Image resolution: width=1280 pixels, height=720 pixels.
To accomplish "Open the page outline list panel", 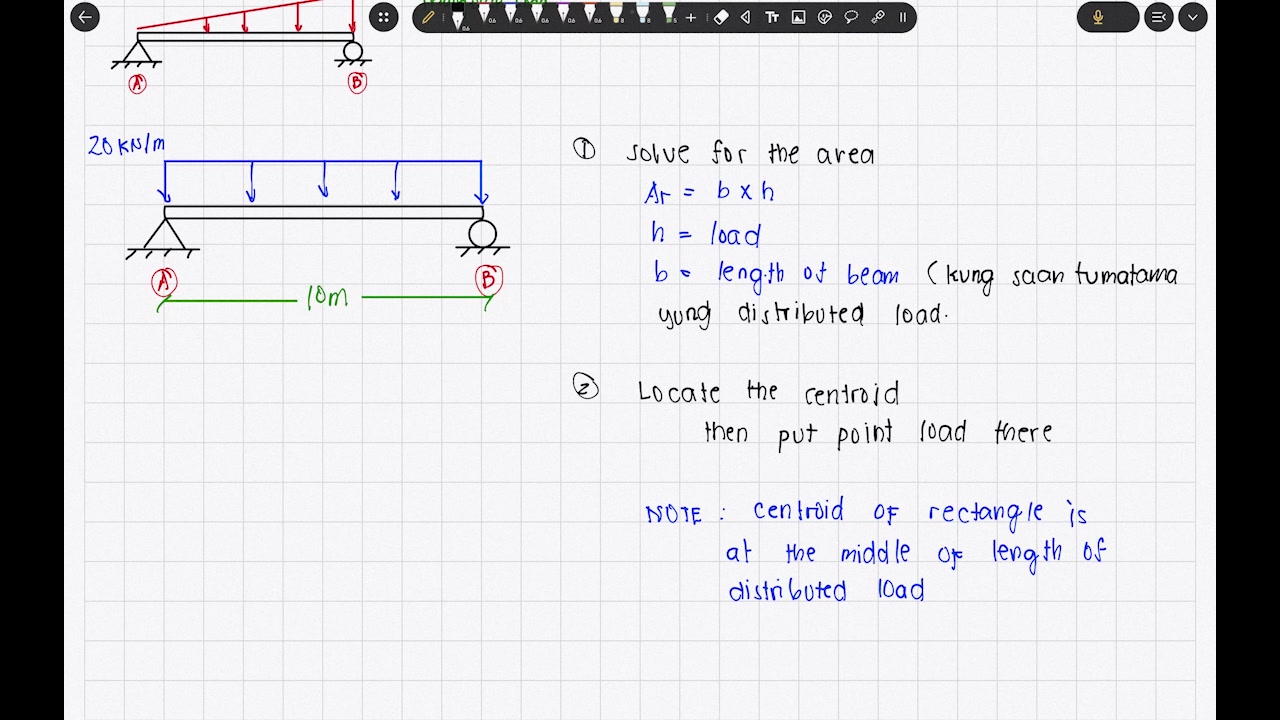I will point(1158,17).
